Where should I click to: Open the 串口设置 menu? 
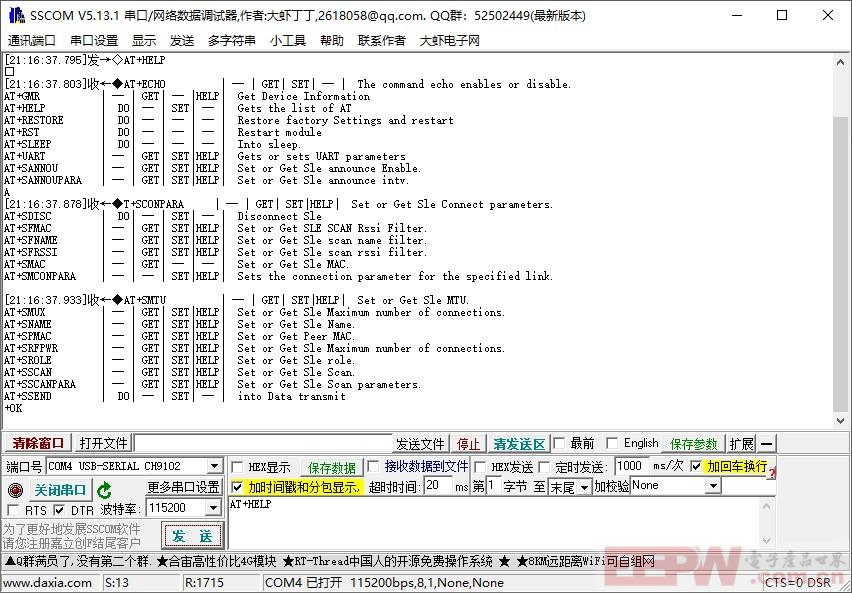[x=94, y=40]
